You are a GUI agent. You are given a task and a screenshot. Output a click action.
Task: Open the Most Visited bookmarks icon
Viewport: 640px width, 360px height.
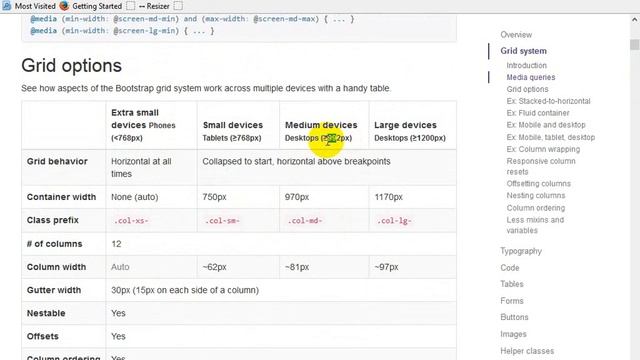tap(6, 6)
